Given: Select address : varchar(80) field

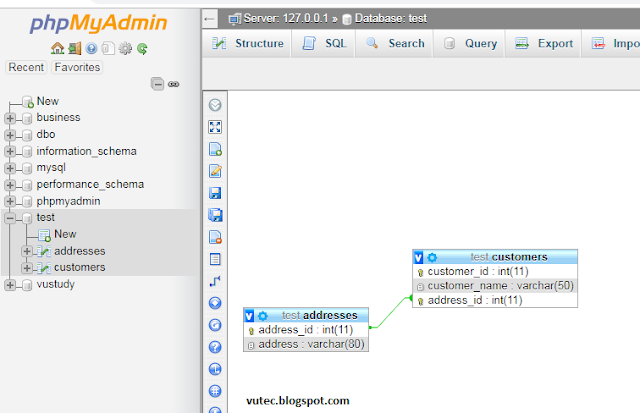Looking at the screenshot, I should [x=306, y=344].
